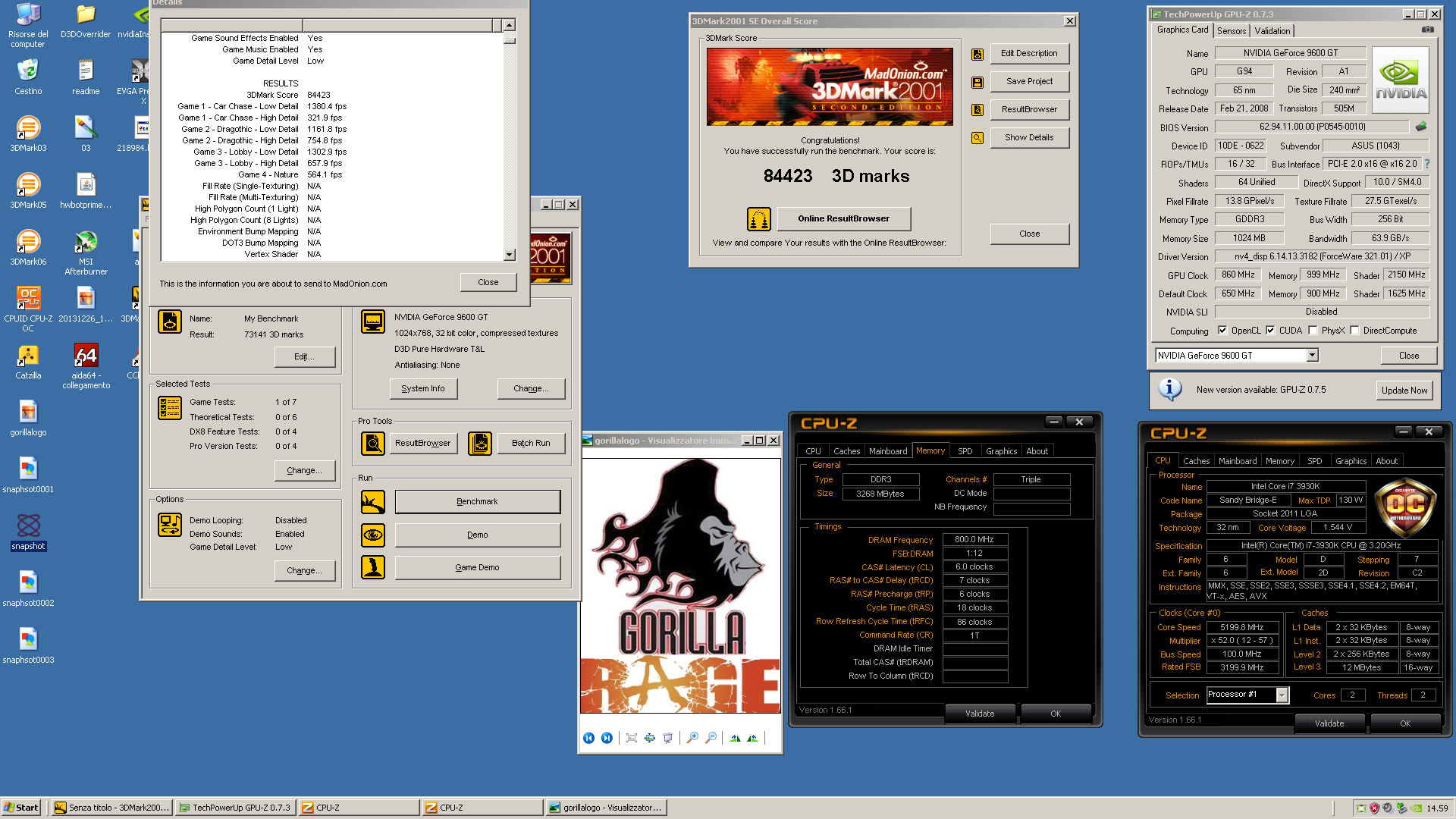This screenshot has width=1456, height=819.
Task: Click the Online ResultBrowser yellow icon
Action: [x=759, y=219]
